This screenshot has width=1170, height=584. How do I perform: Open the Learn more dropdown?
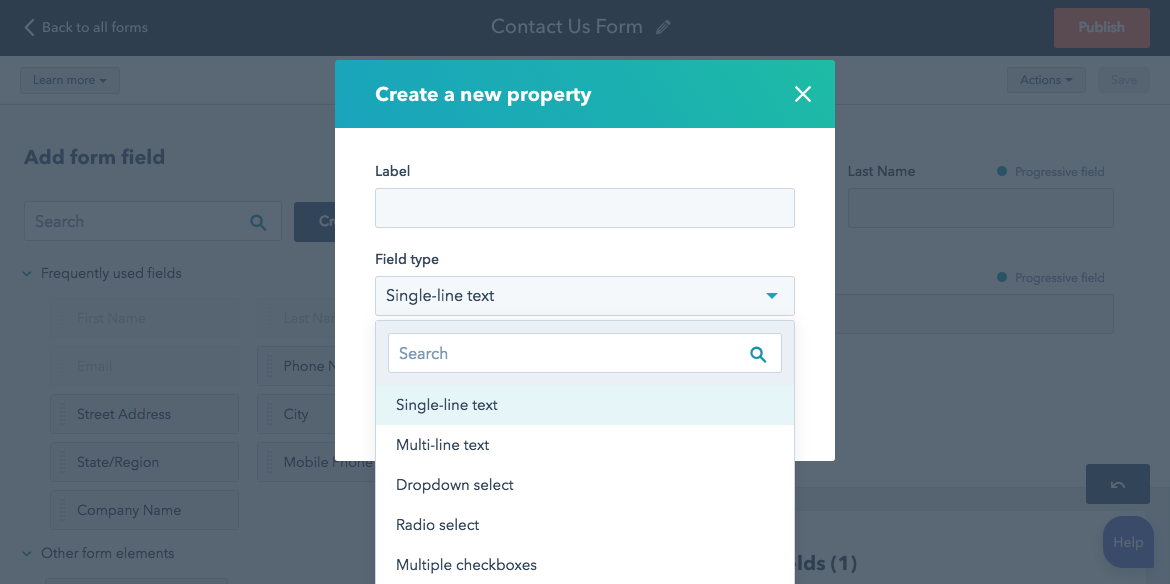pos(69,80)
